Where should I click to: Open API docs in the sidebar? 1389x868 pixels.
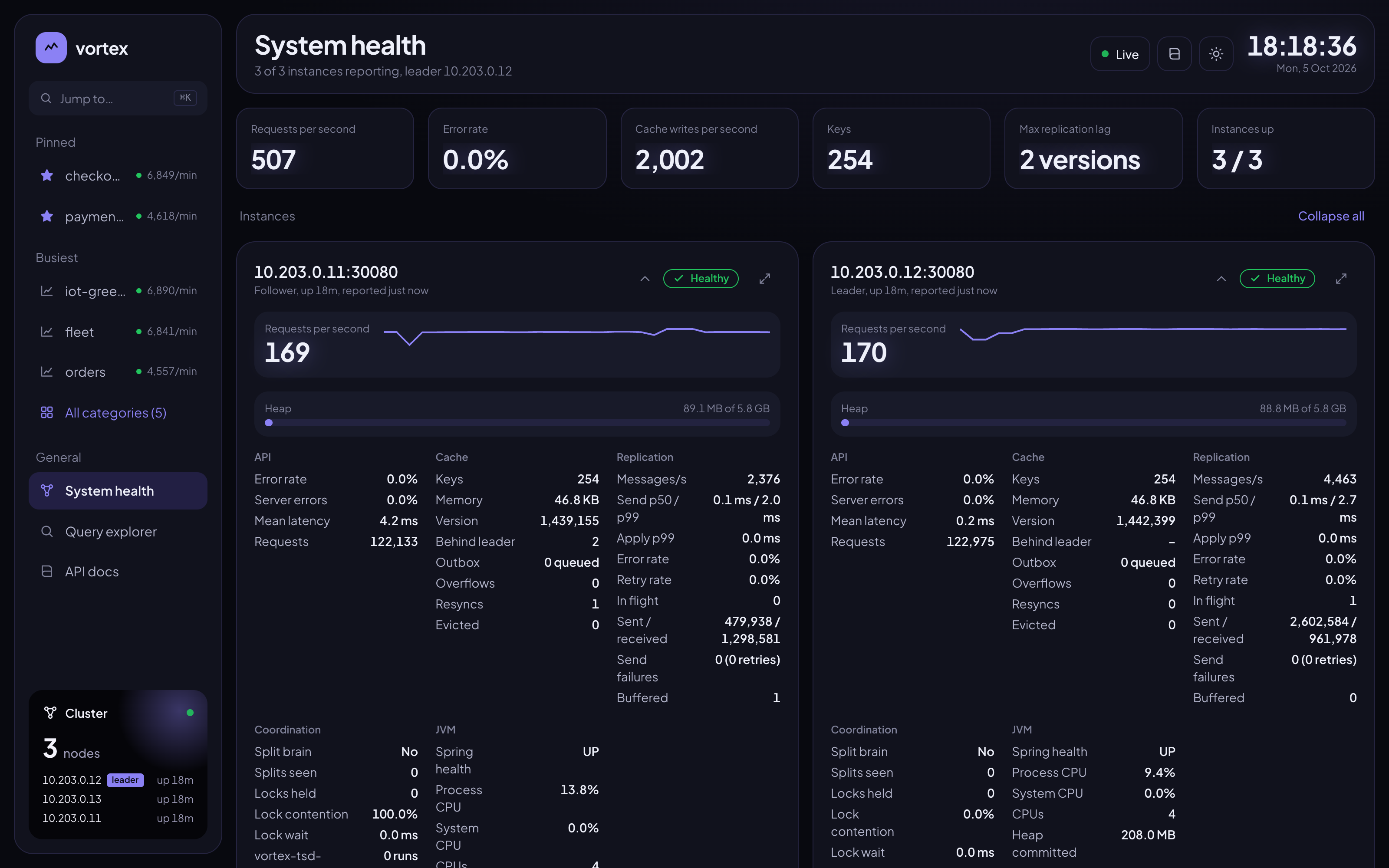point(118,572)
